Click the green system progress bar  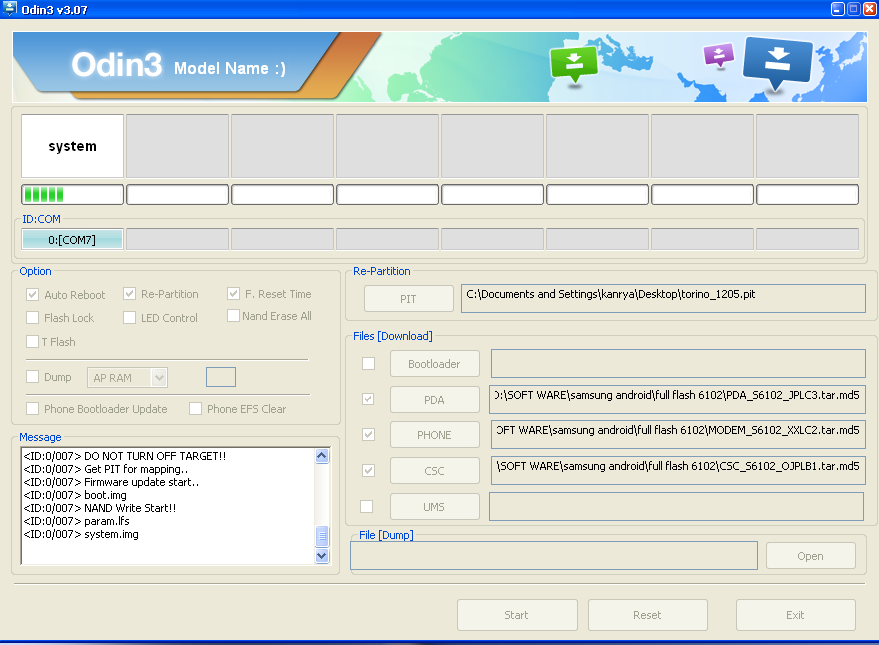click(x=72, y=194)
